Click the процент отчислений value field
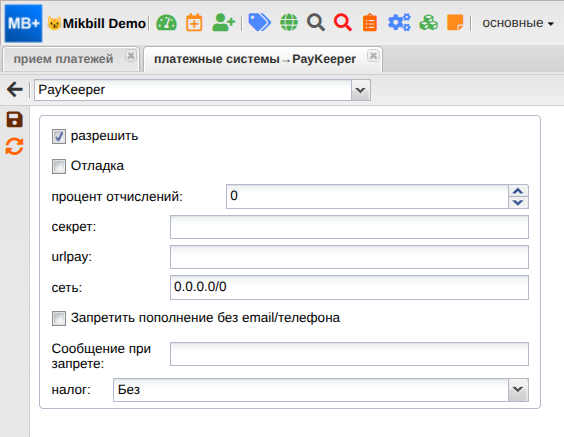Image resolution: width=564 pixels, height=437 pixels. tap(367, 196)
